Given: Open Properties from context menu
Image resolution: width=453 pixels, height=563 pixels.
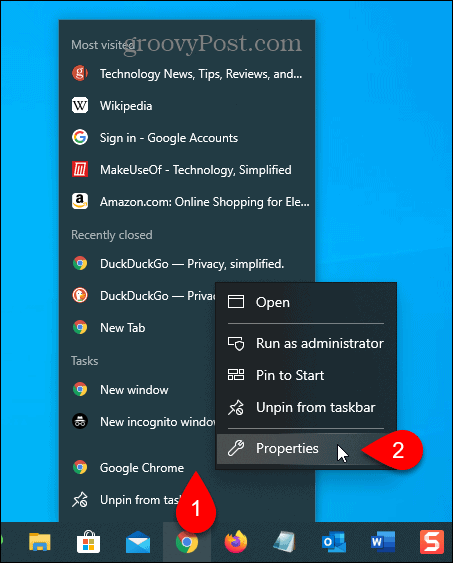Looking at the screenshot, I should [306, 448].
